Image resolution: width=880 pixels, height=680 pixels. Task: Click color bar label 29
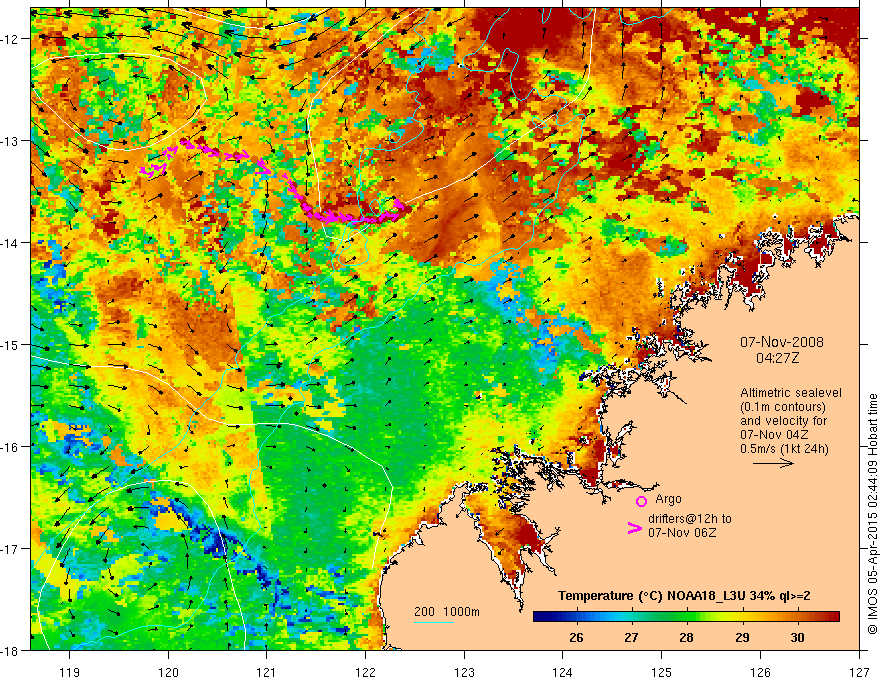(x=742, y=637)
